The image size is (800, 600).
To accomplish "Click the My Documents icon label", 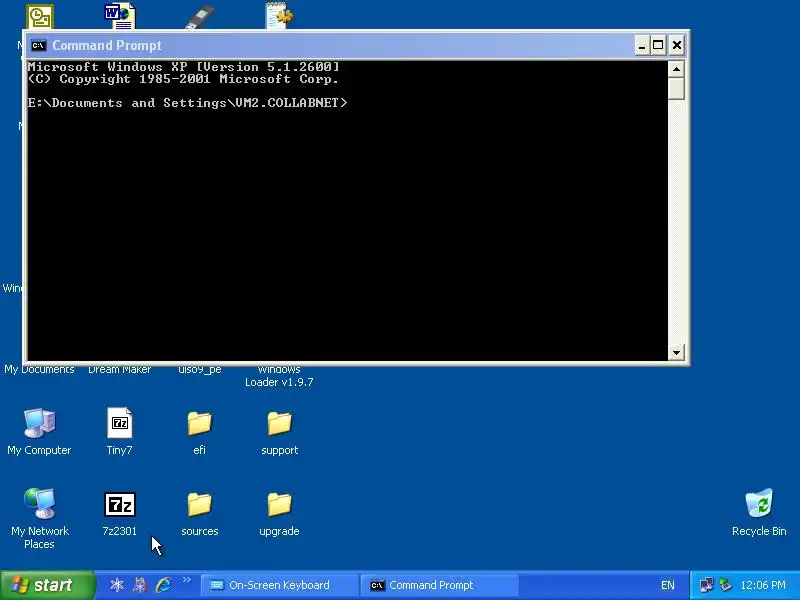I will pyautogui.click(x=39, y=369).
